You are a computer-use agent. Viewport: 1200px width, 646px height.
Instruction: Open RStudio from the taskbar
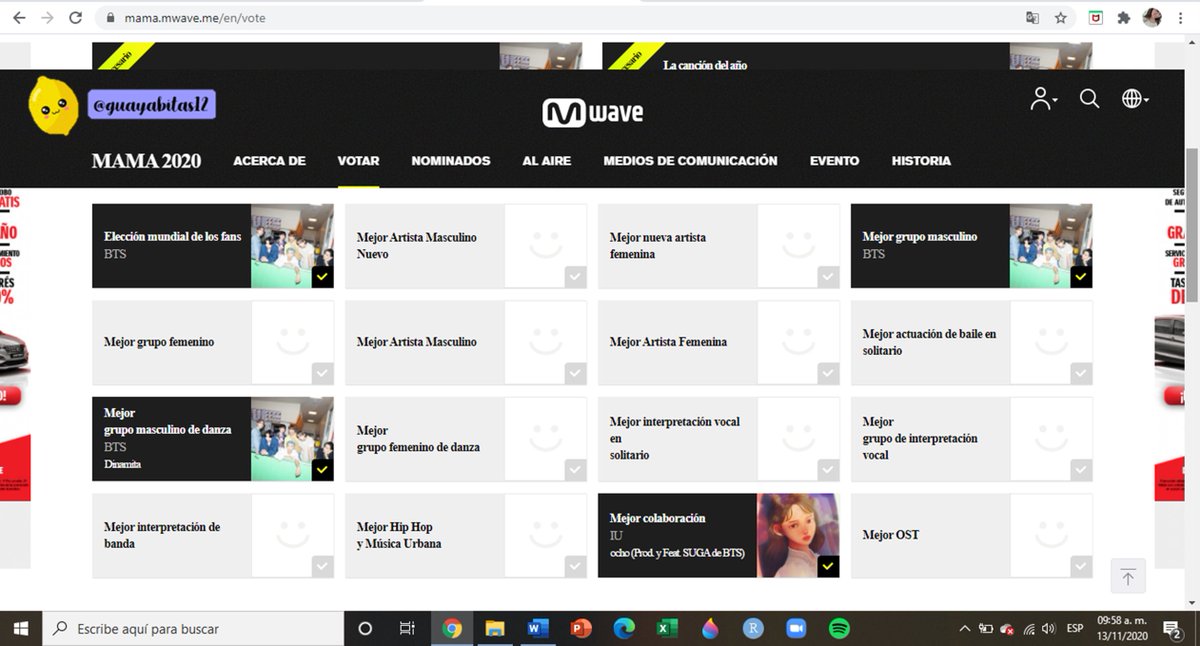[x=753, y=628]
